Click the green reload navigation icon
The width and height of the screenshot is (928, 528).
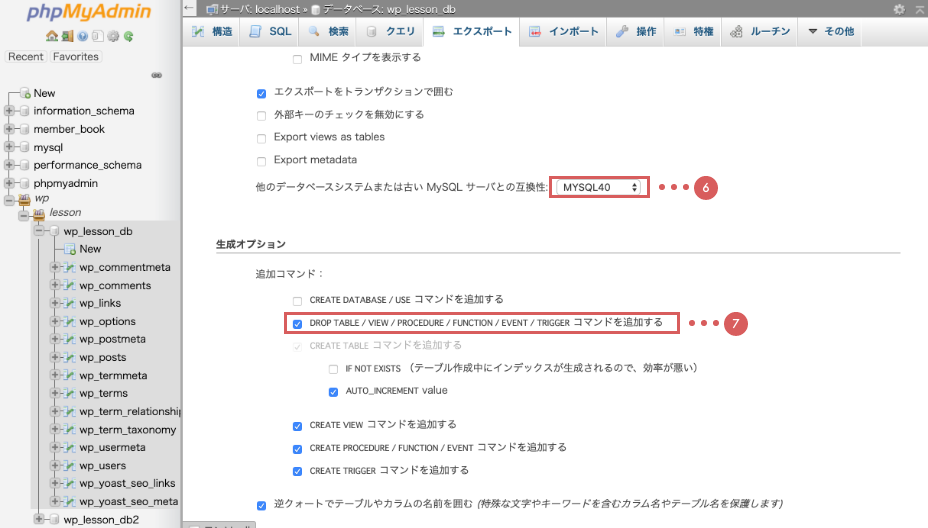click(x=129, y=37)
